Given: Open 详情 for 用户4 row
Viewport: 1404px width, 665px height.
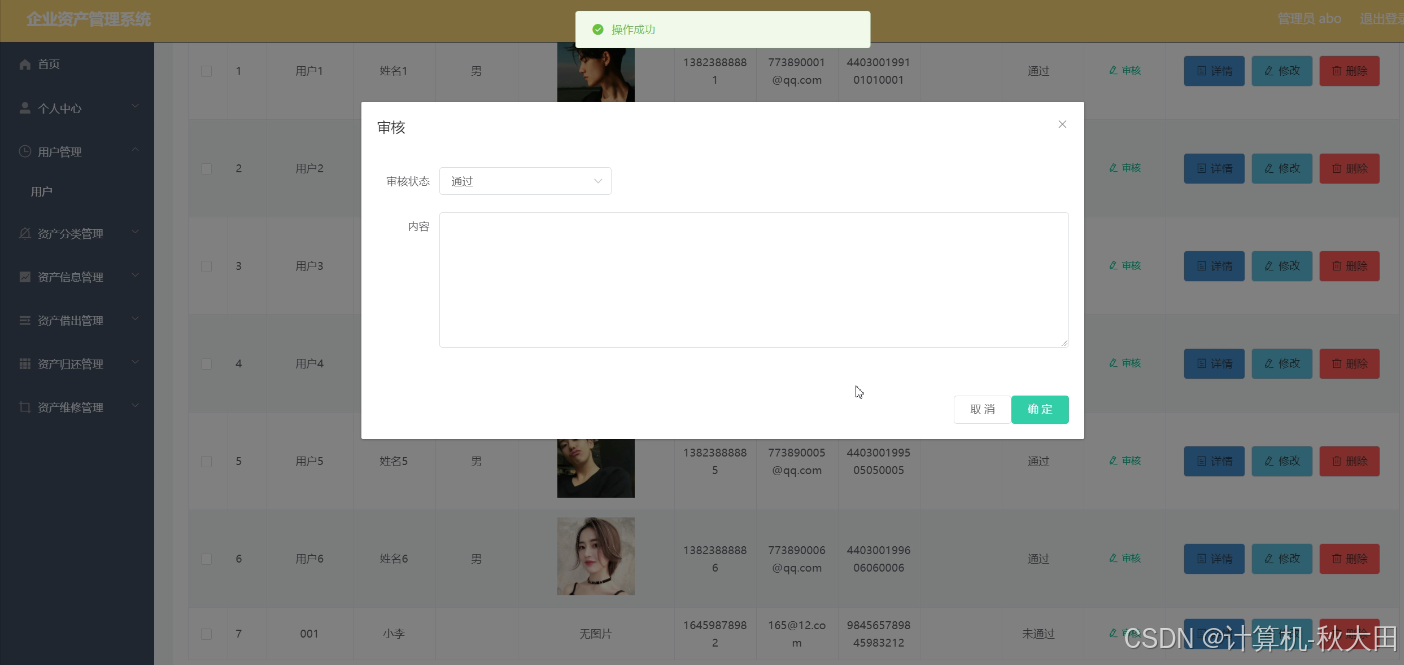Looking at the screenshot, I should click(x=1214, y=363).
